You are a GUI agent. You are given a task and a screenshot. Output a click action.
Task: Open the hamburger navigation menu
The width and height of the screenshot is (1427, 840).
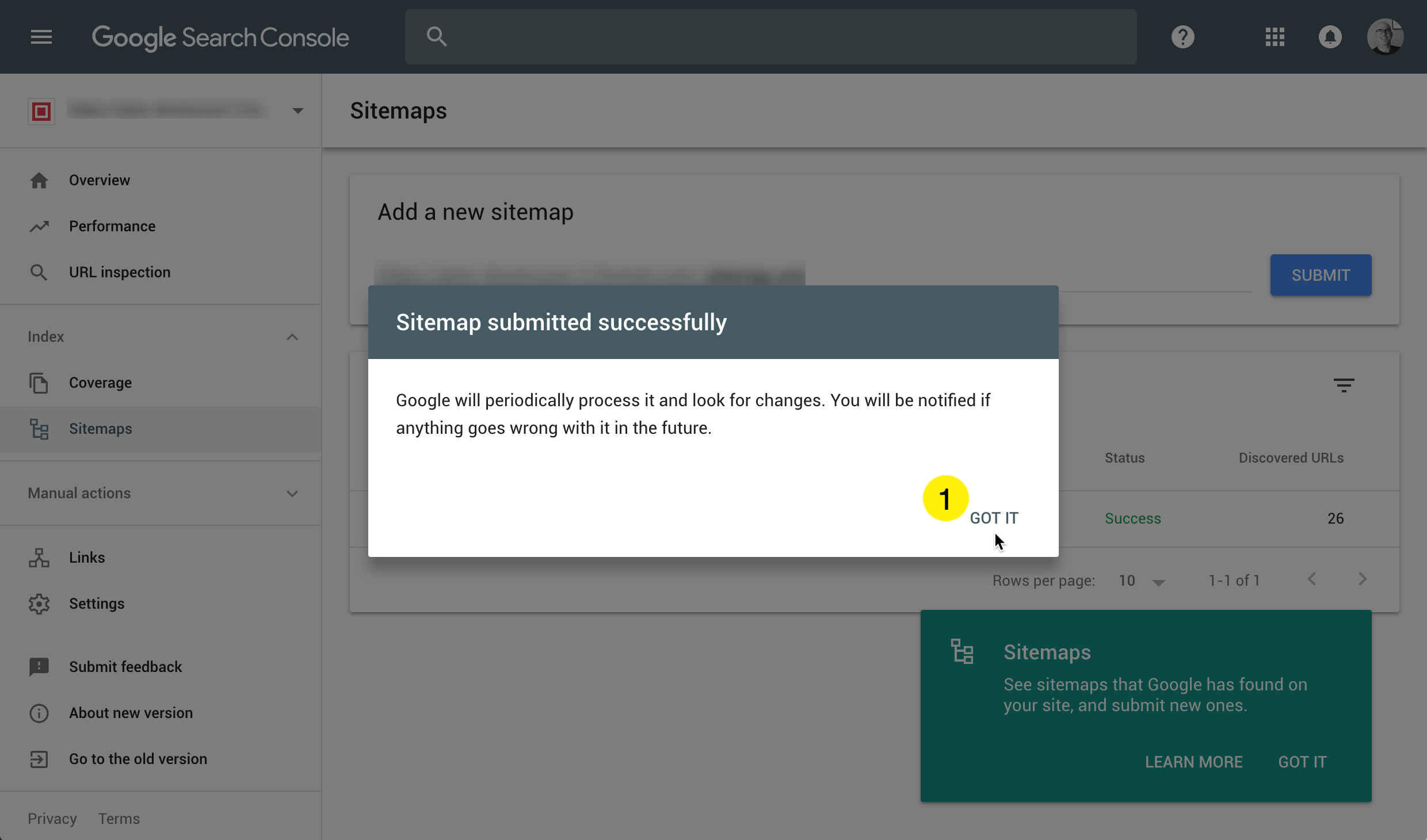41,37
